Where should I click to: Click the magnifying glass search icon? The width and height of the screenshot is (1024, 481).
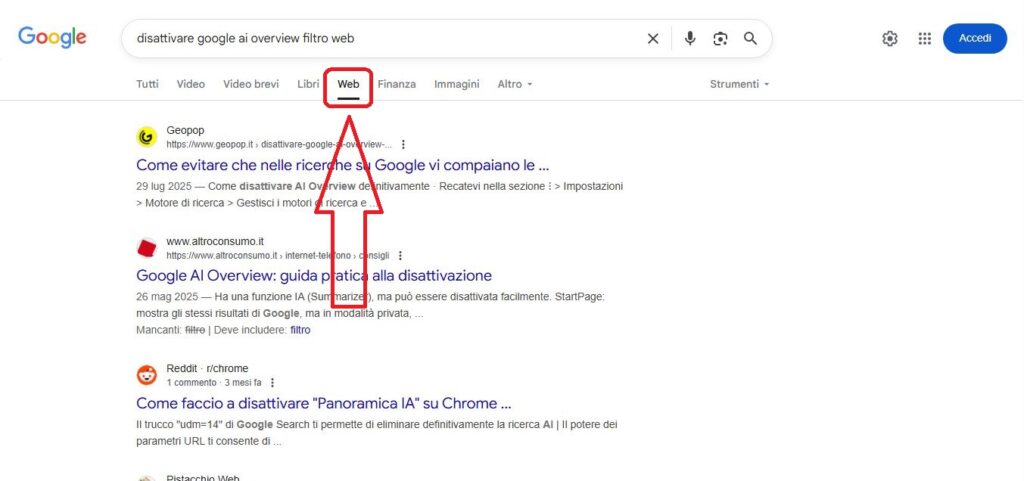tap(750, 39)
